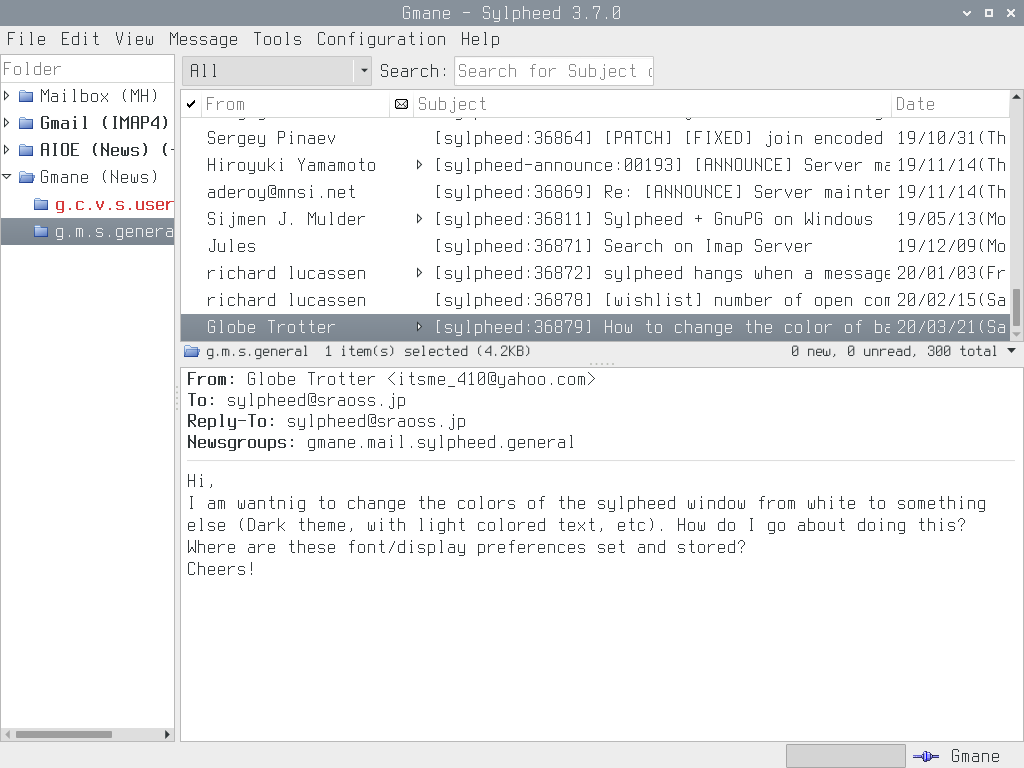Click the online status plug icon
The image size is (1024, 768).
tap(925, 756)
